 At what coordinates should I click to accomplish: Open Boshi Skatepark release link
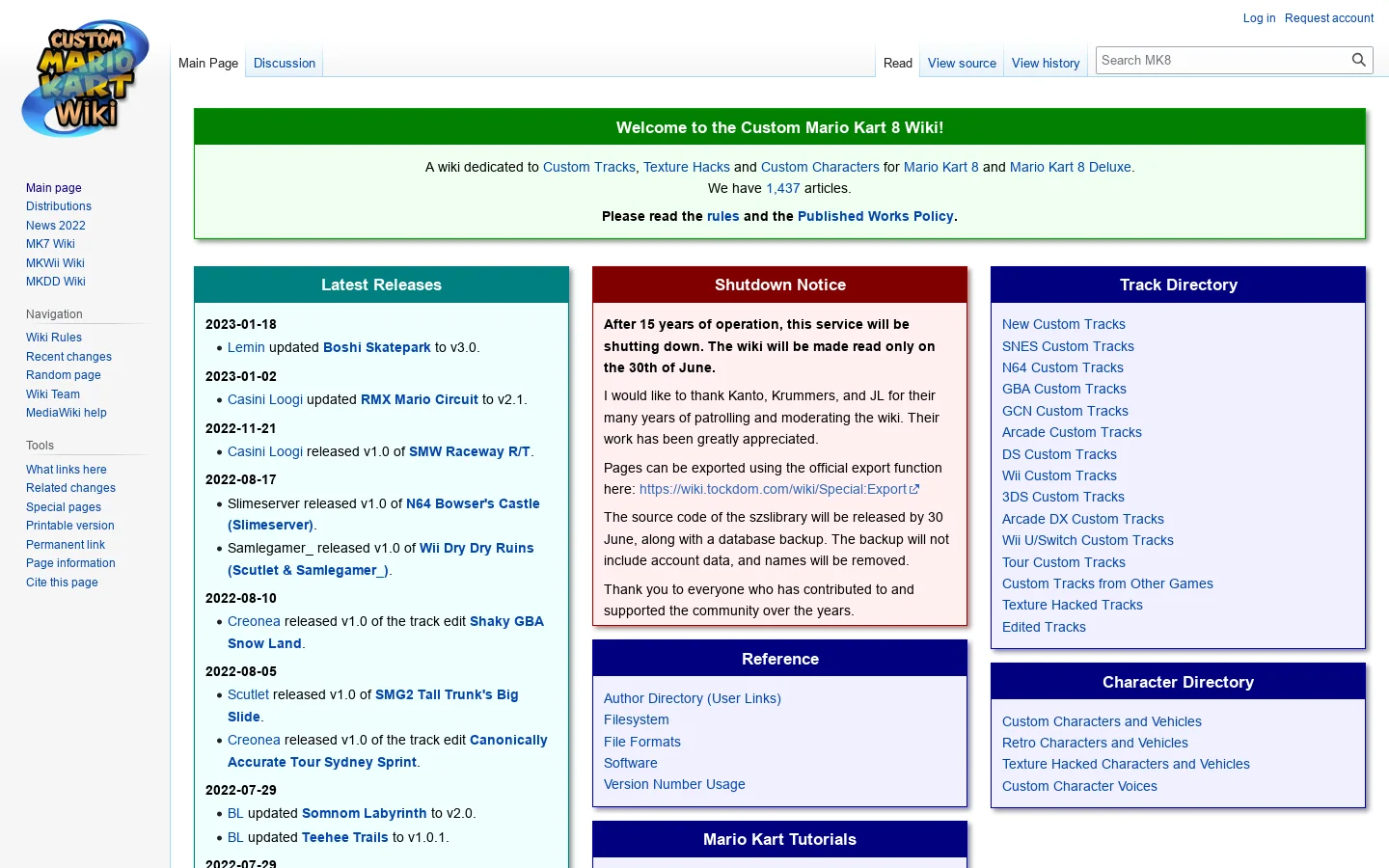377,347
